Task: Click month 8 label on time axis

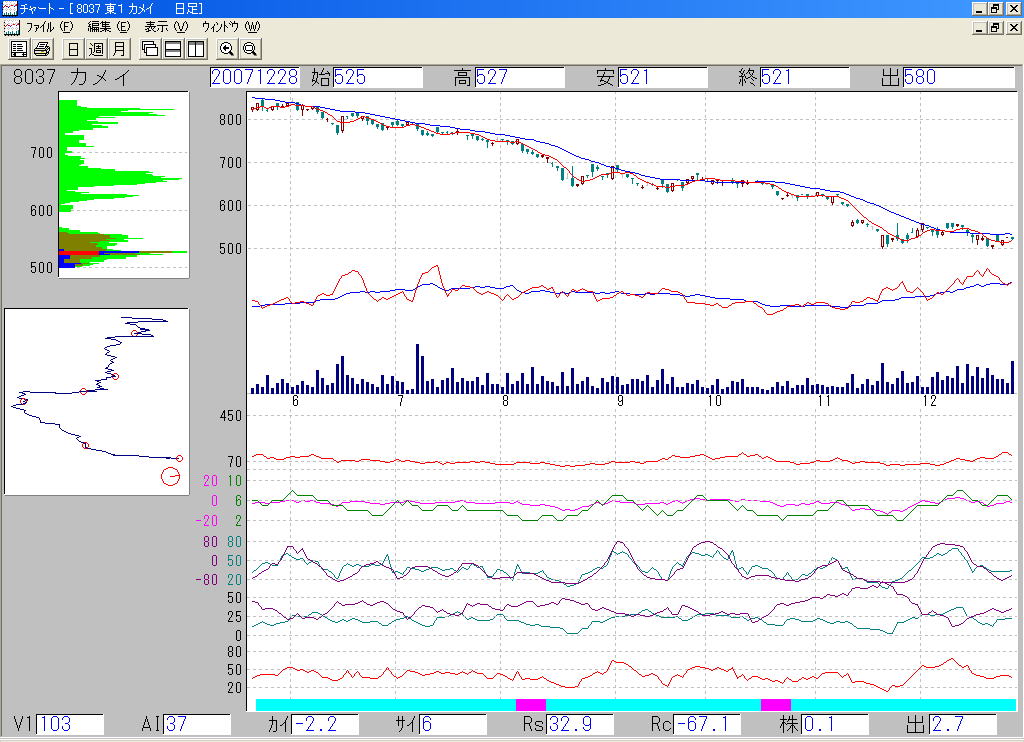Action: click(x=505, y=401)
